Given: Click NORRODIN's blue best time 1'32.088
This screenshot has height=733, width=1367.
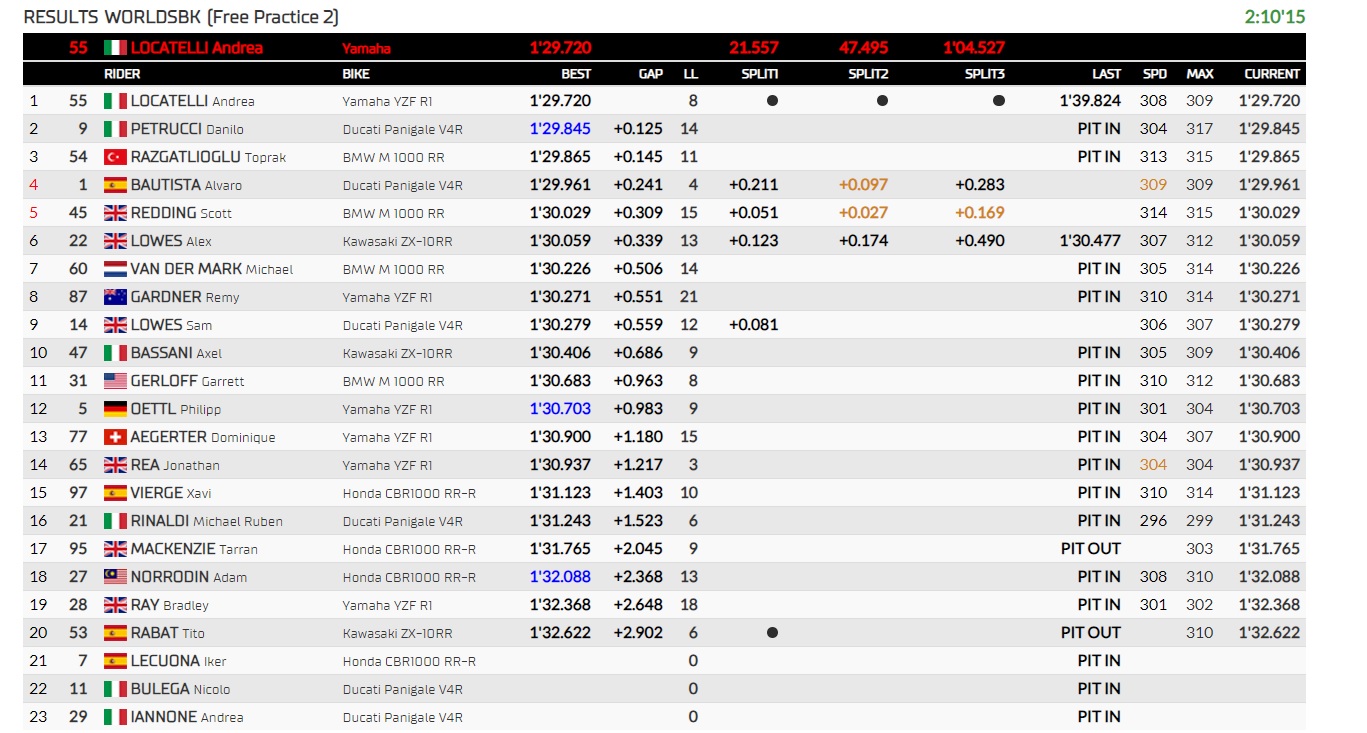Looking at the screenshot, I should point(560,577).
